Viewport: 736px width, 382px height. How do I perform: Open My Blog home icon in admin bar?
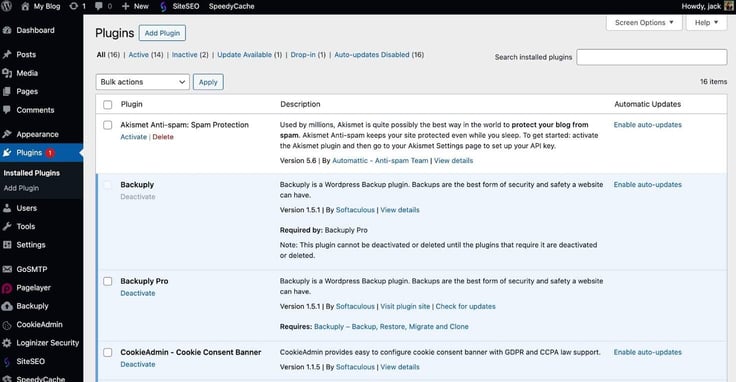tap(25, 6)
